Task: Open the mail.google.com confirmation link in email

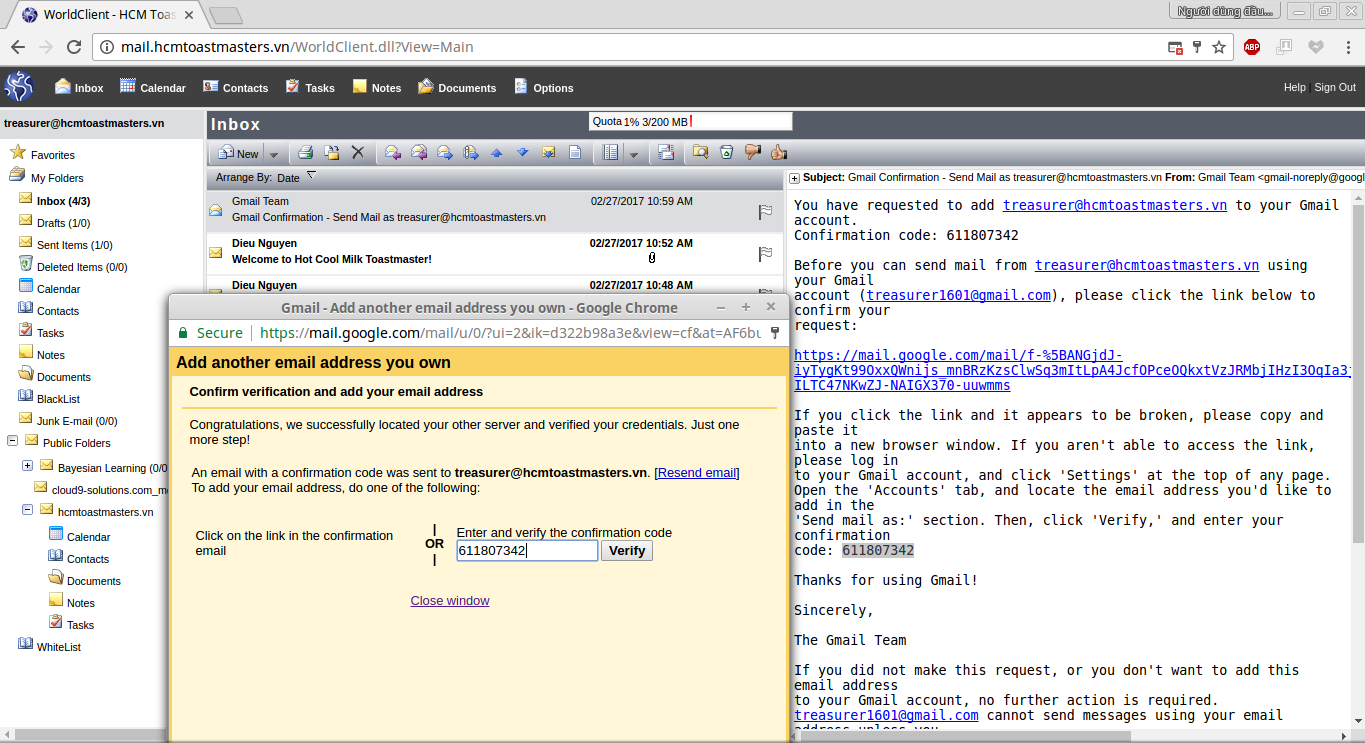Action: [1072, 370]
